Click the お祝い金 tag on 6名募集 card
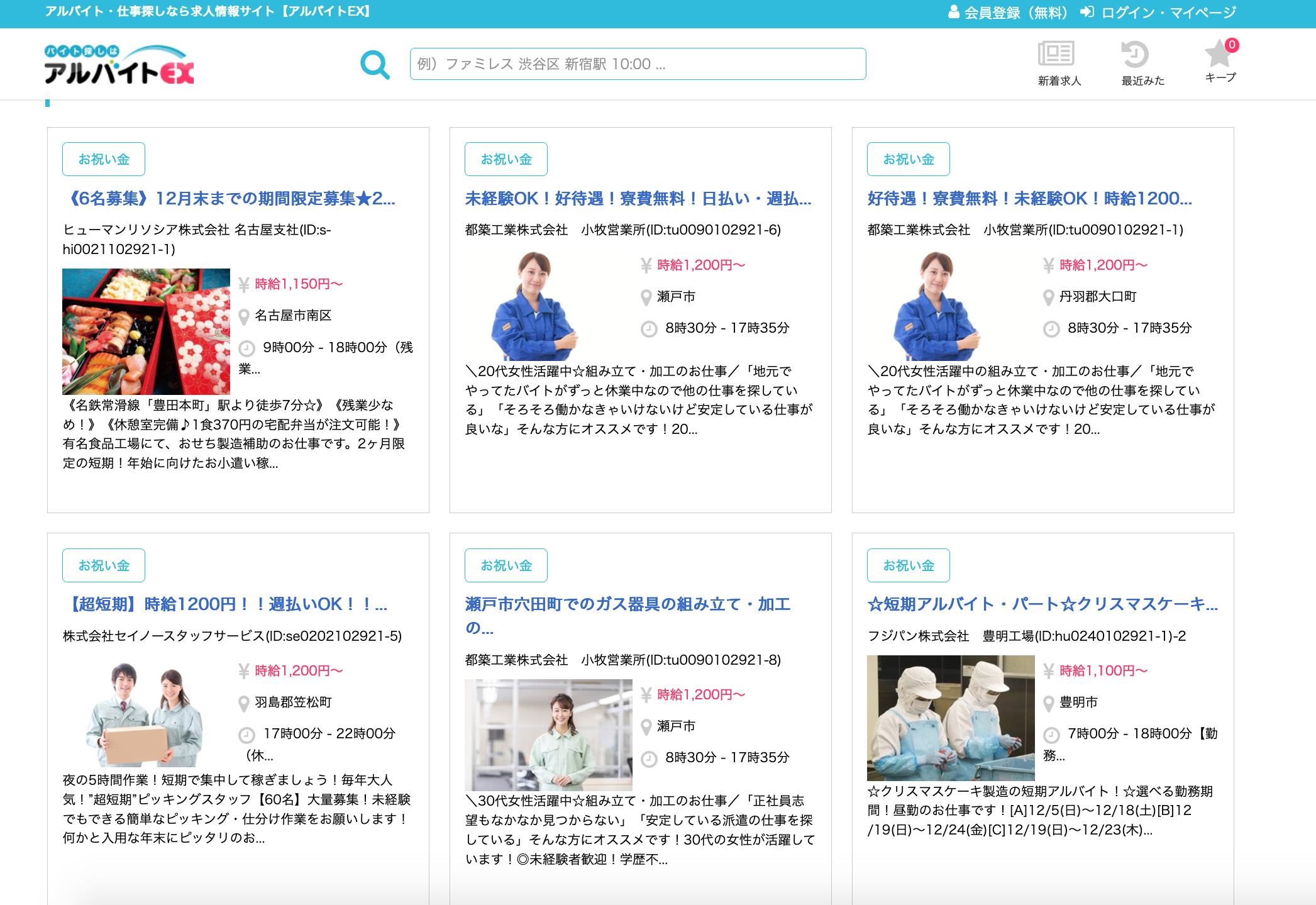The width and height of the screenshot is (1316, 905). pyautogui.click(x=104, y=159)
